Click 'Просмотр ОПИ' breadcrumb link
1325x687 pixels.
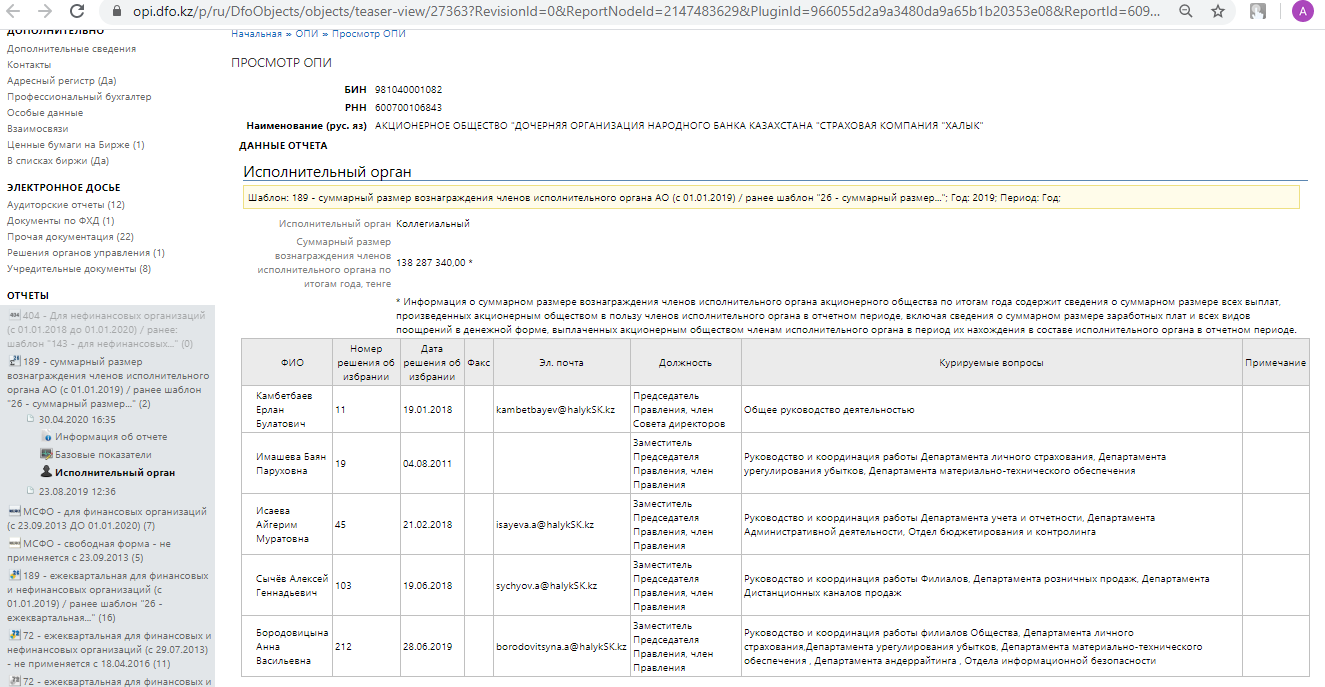pyautogui.click(x=369, y=34)
